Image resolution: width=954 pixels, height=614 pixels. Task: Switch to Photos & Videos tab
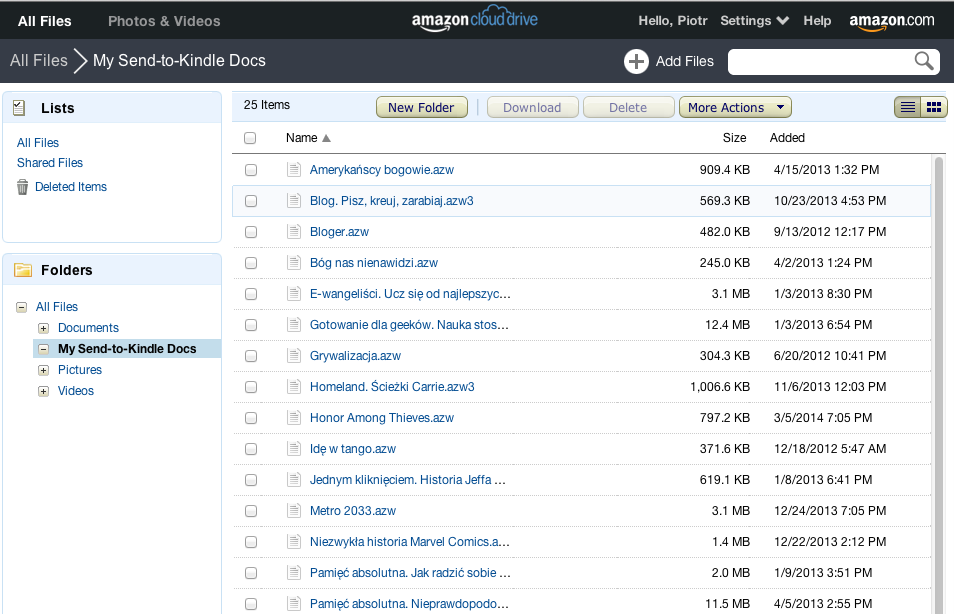[x=164, y=21]
